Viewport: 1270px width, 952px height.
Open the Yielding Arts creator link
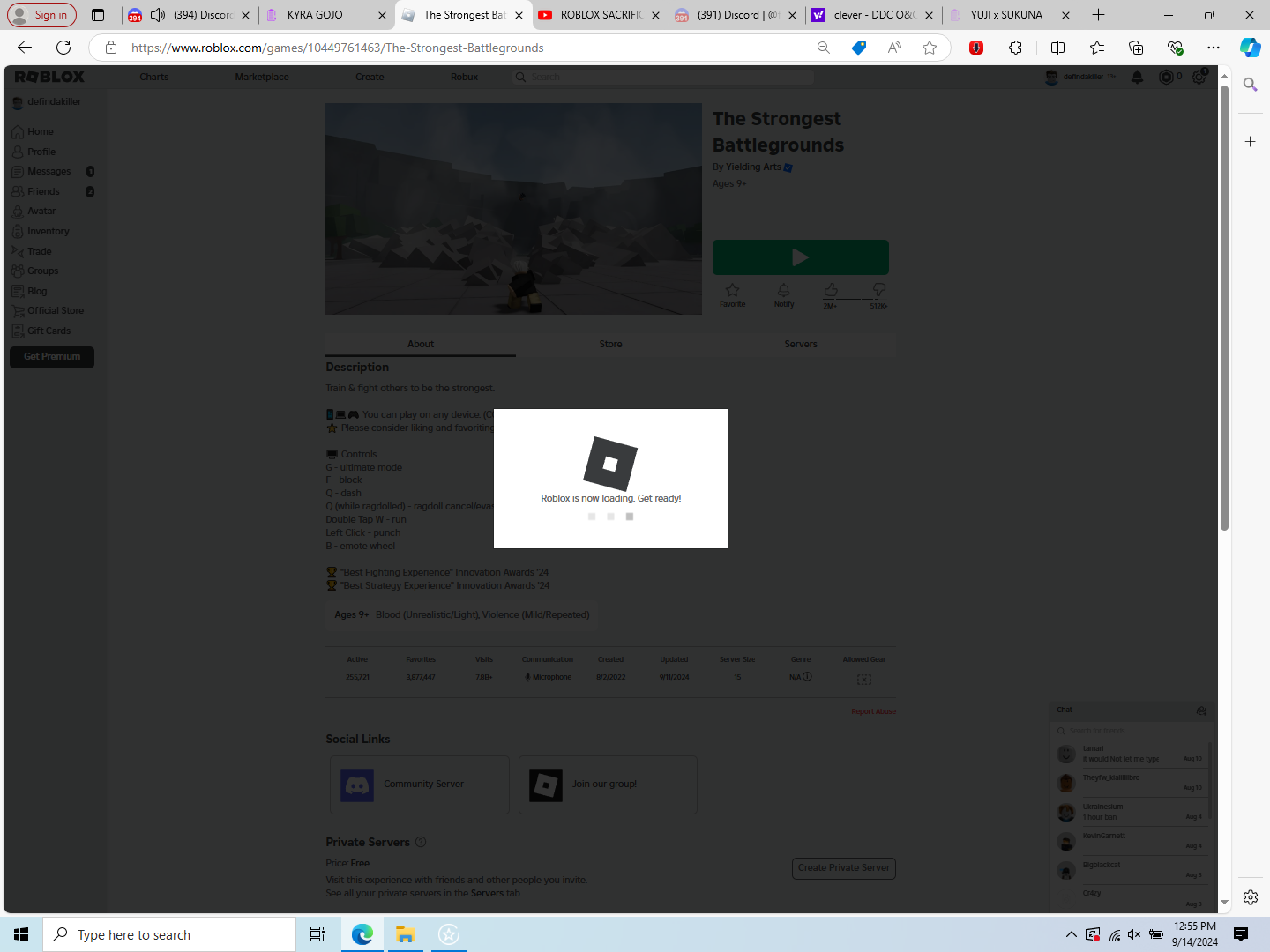point(753,167)
